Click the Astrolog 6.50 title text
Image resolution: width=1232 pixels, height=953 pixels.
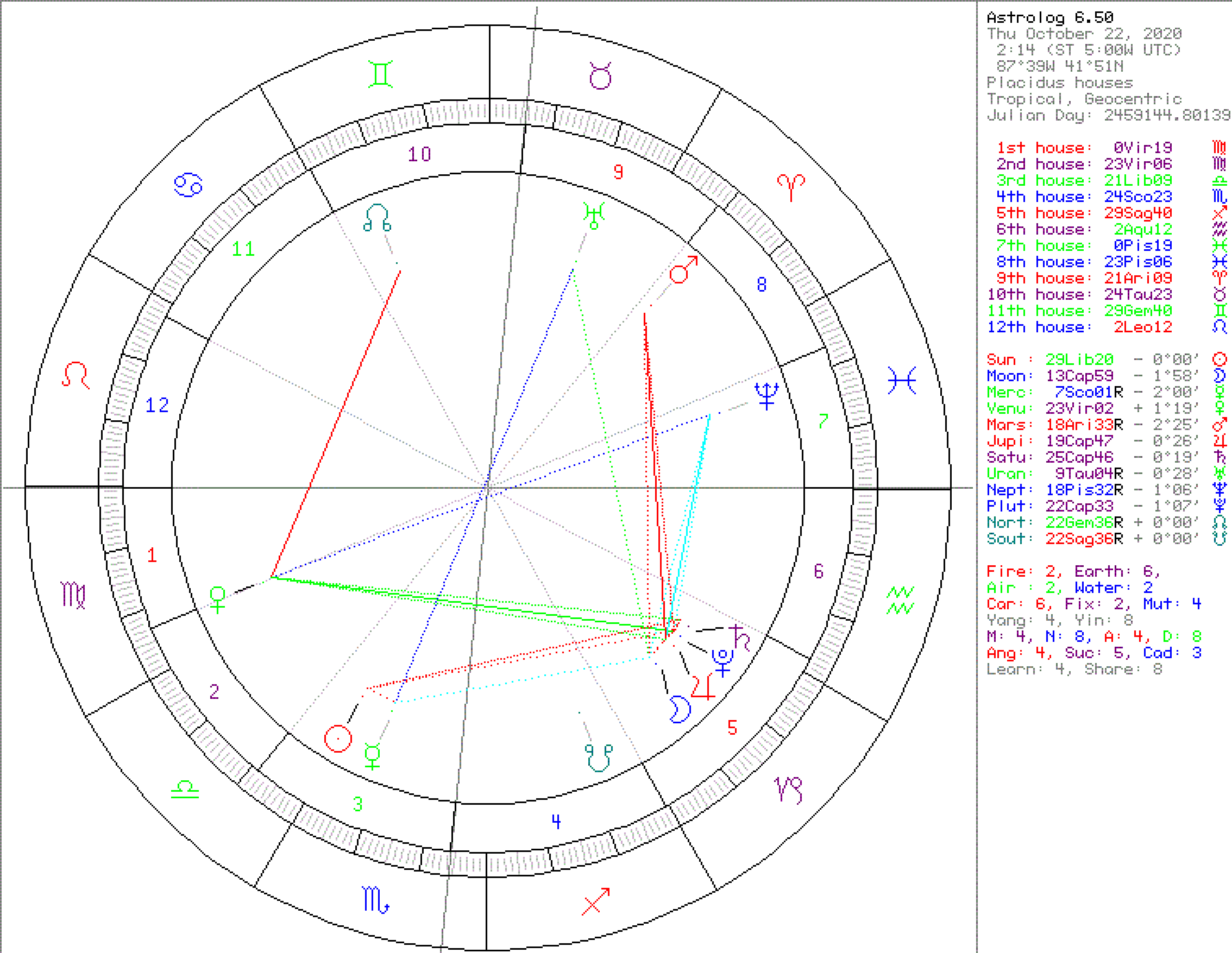click(1050, 18)
